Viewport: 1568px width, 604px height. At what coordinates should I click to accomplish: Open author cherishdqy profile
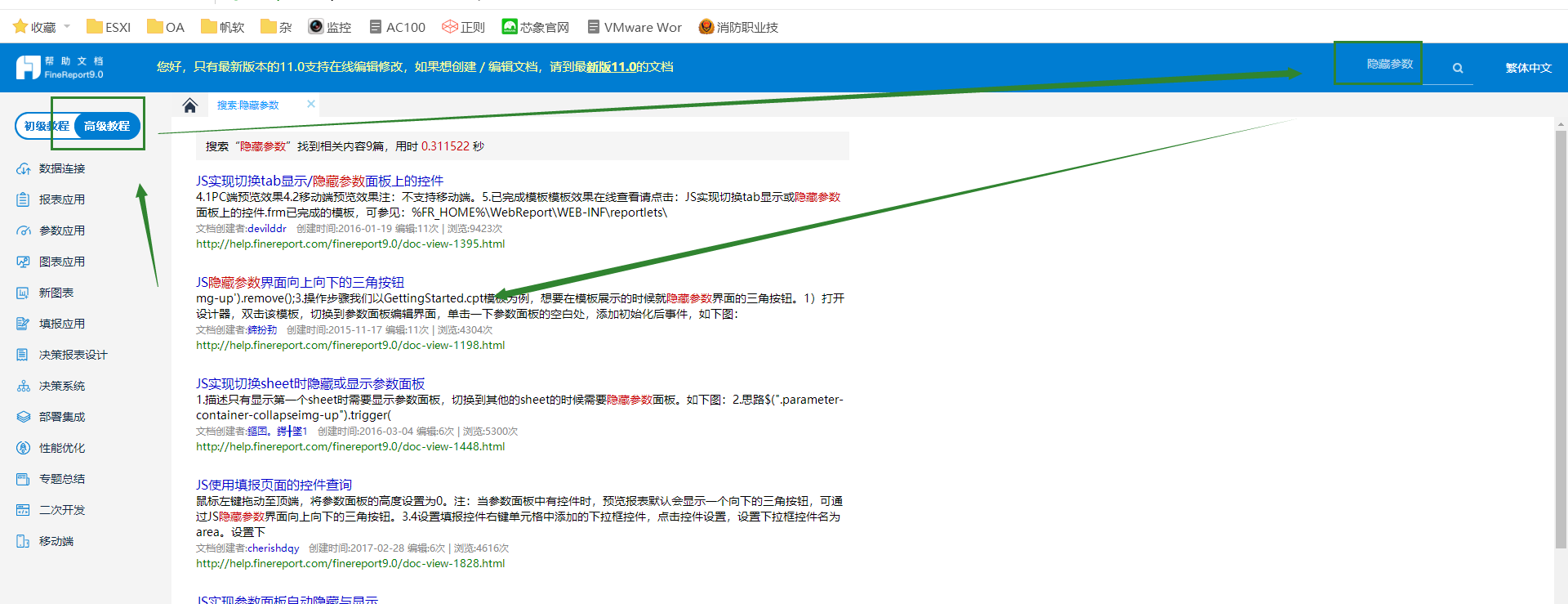[x=274, y=548]
